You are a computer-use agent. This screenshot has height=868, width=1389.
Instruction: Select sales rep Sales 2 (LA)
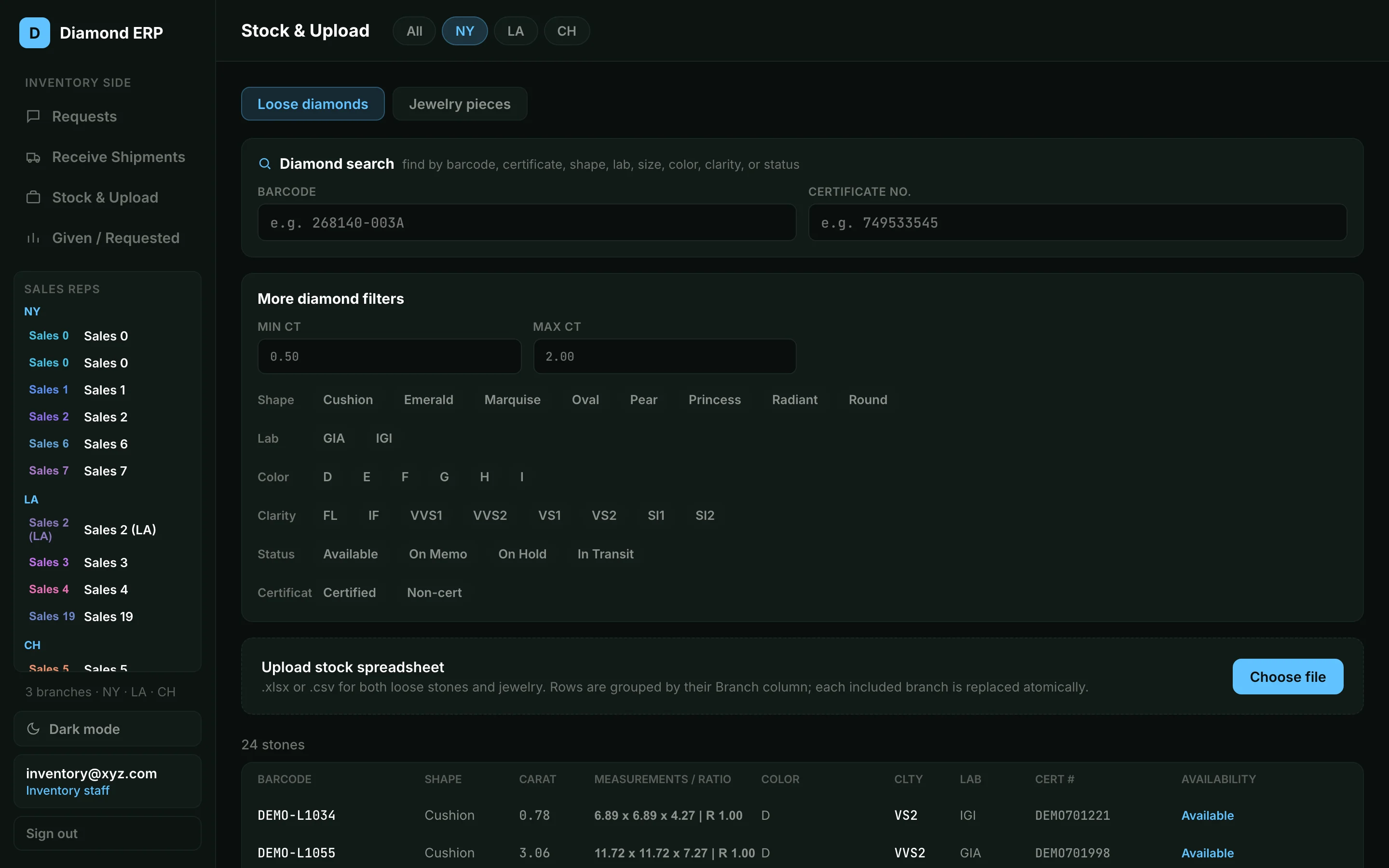[x=108, y=530]
